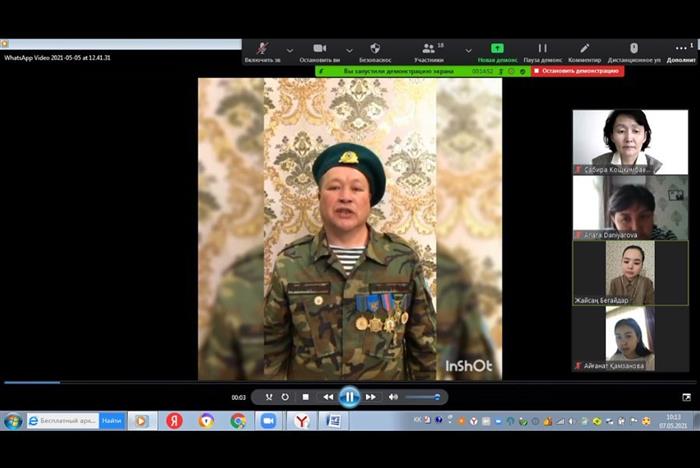Viewport: 700px width, 468px height.
Task: Expand audio options arrow next to microphone
Action: (290, 50)
